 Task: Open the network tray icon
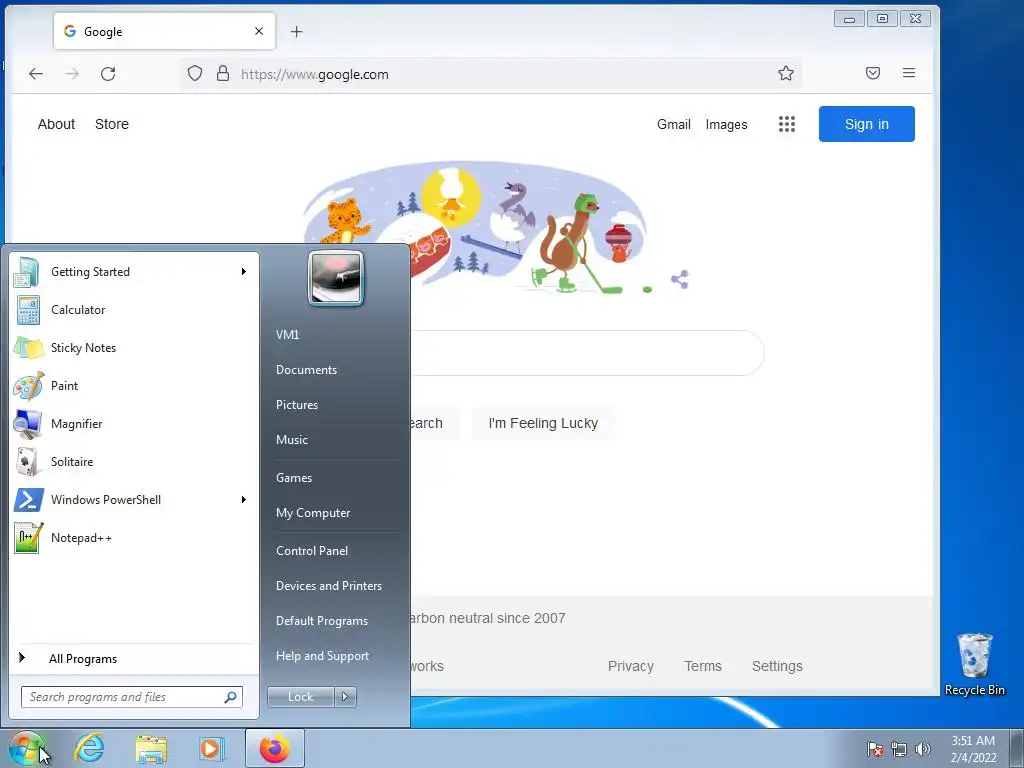point(899,749)
